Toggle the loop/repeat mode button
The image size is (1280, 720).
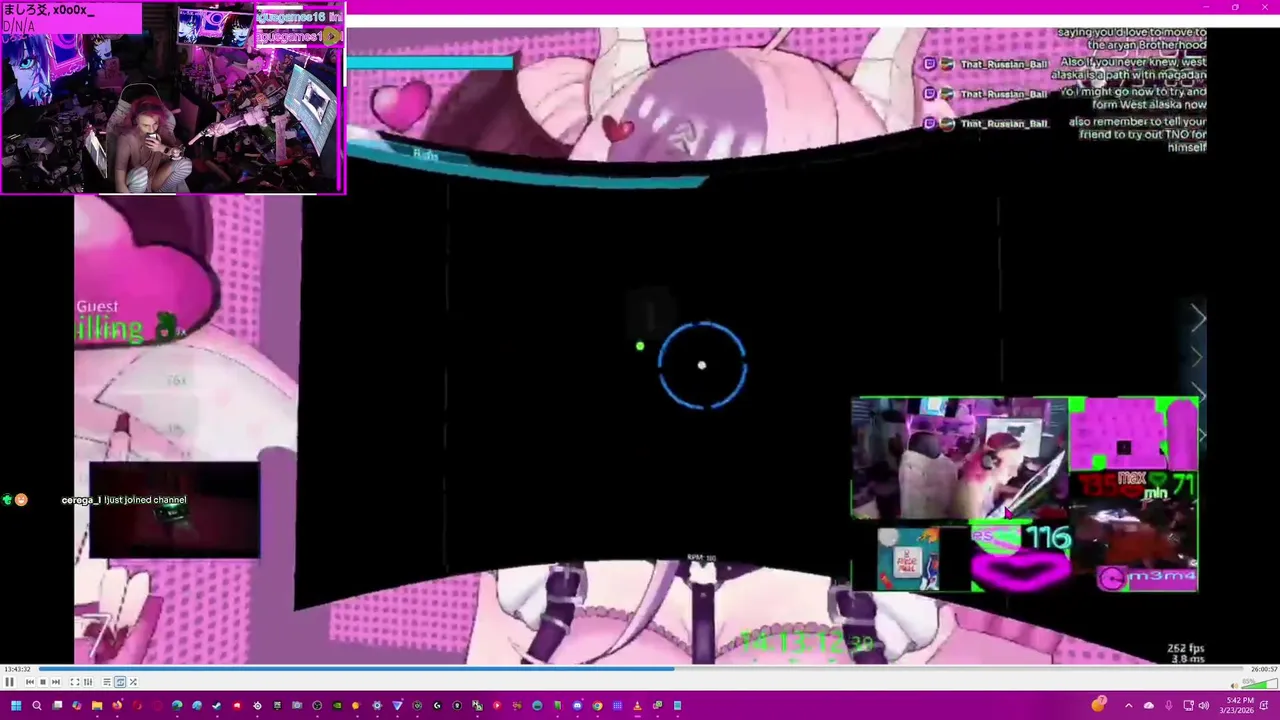(x=120, y=682)
